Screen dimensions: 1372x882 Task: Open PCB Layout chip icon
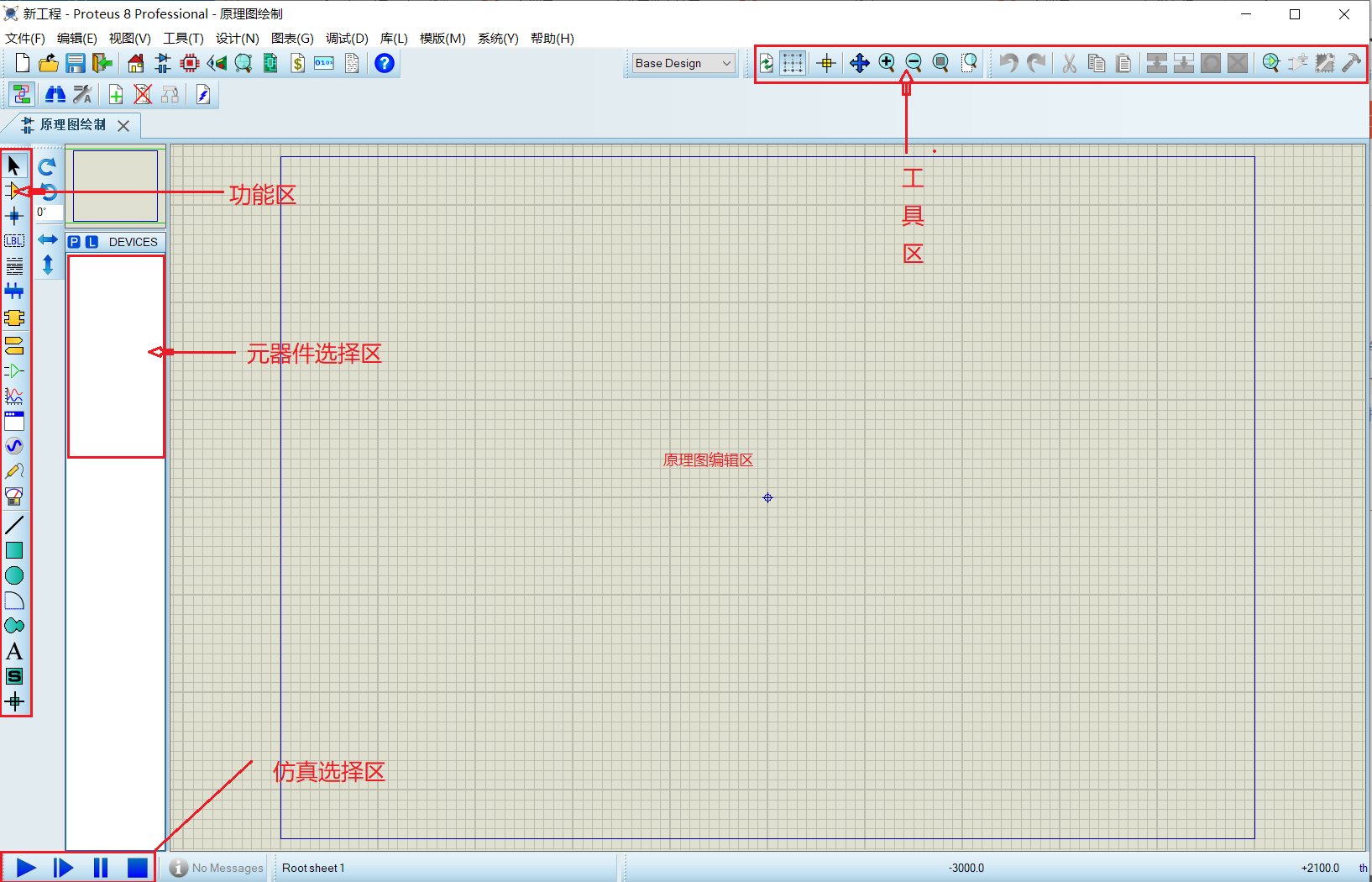(190, 63)
